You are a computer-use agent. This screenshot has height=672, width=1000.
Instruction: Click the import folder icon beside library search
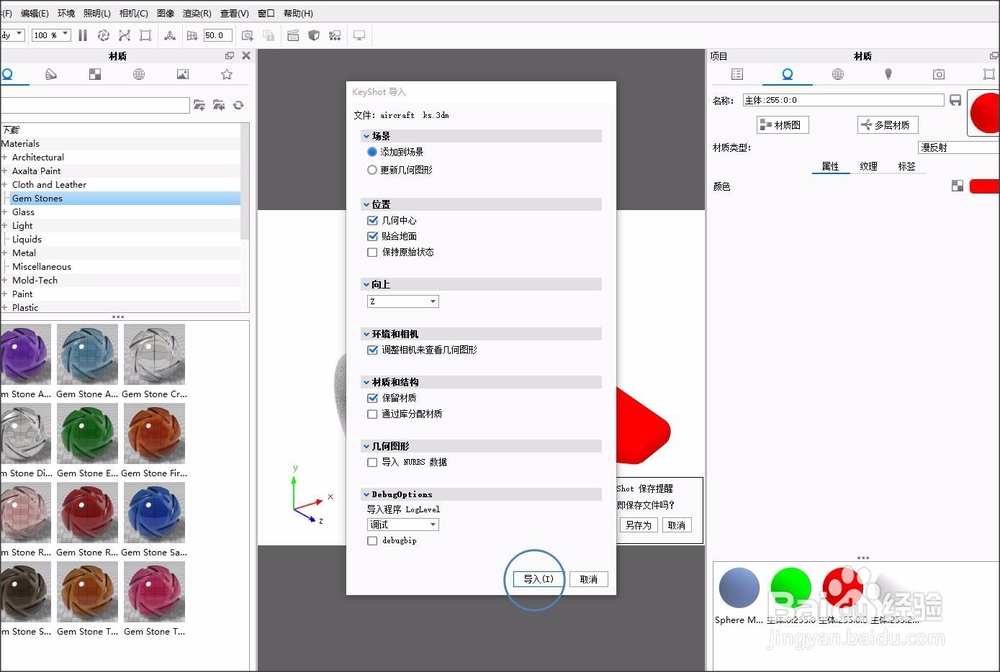click(x=199, y=105)
